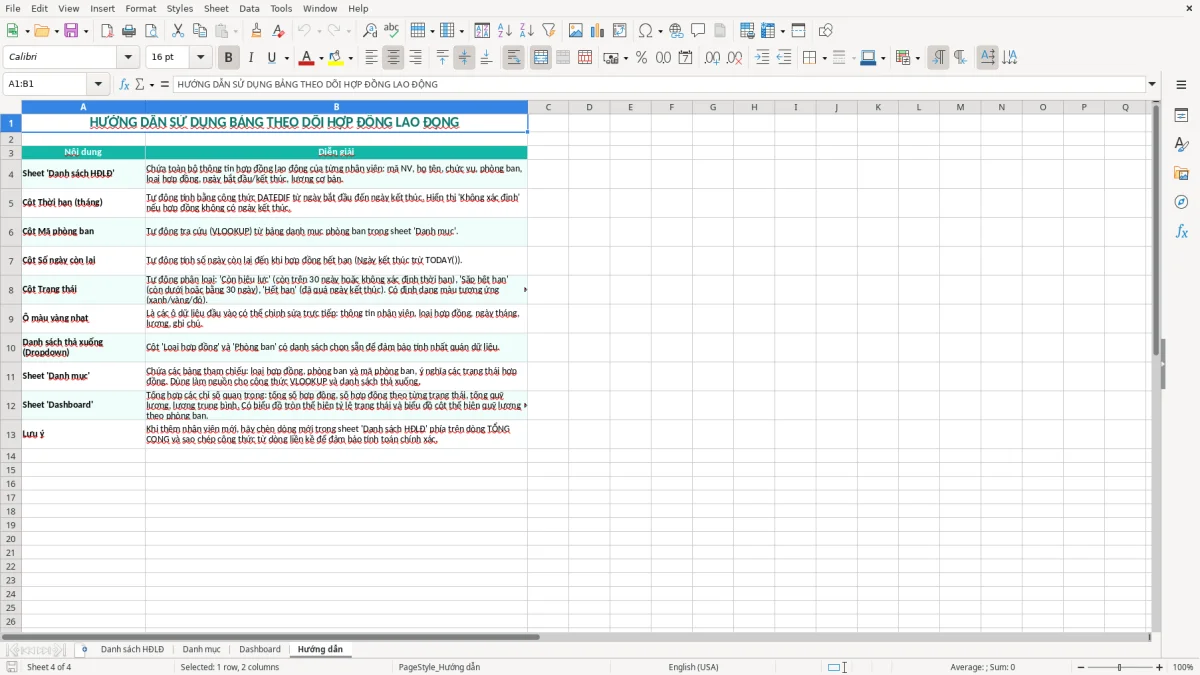Open the Font Name dropdown list
The image size is (1200, 675).
128,58
